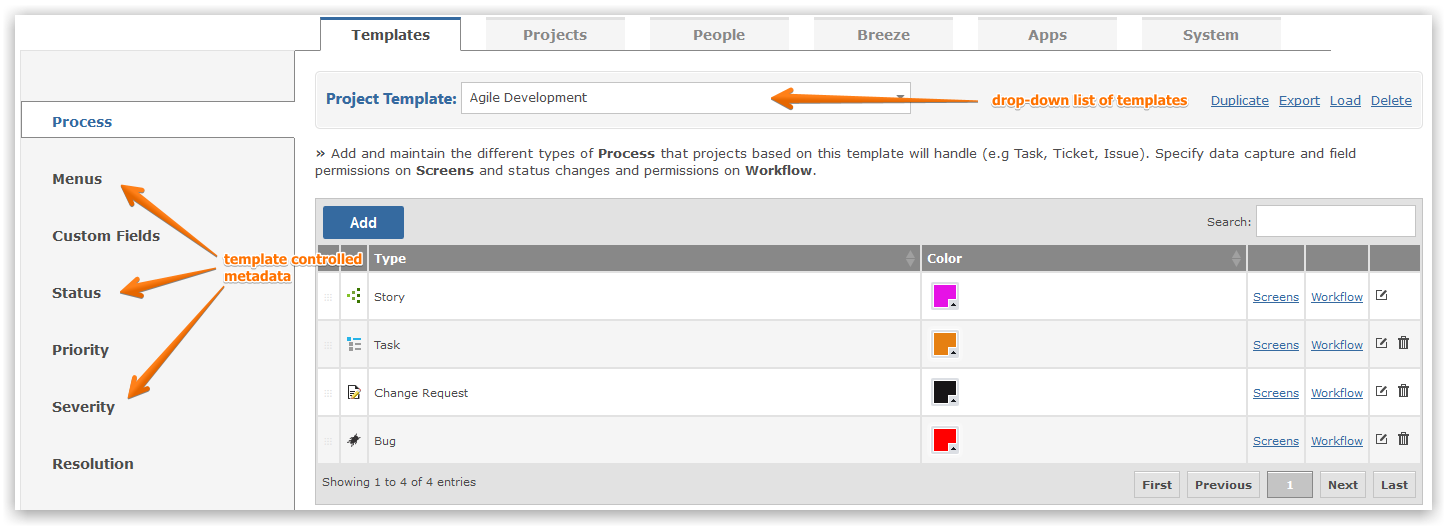Click drag handle of the Story row
Viewport: 1447px width, 530px height.
tap(328, 297)
